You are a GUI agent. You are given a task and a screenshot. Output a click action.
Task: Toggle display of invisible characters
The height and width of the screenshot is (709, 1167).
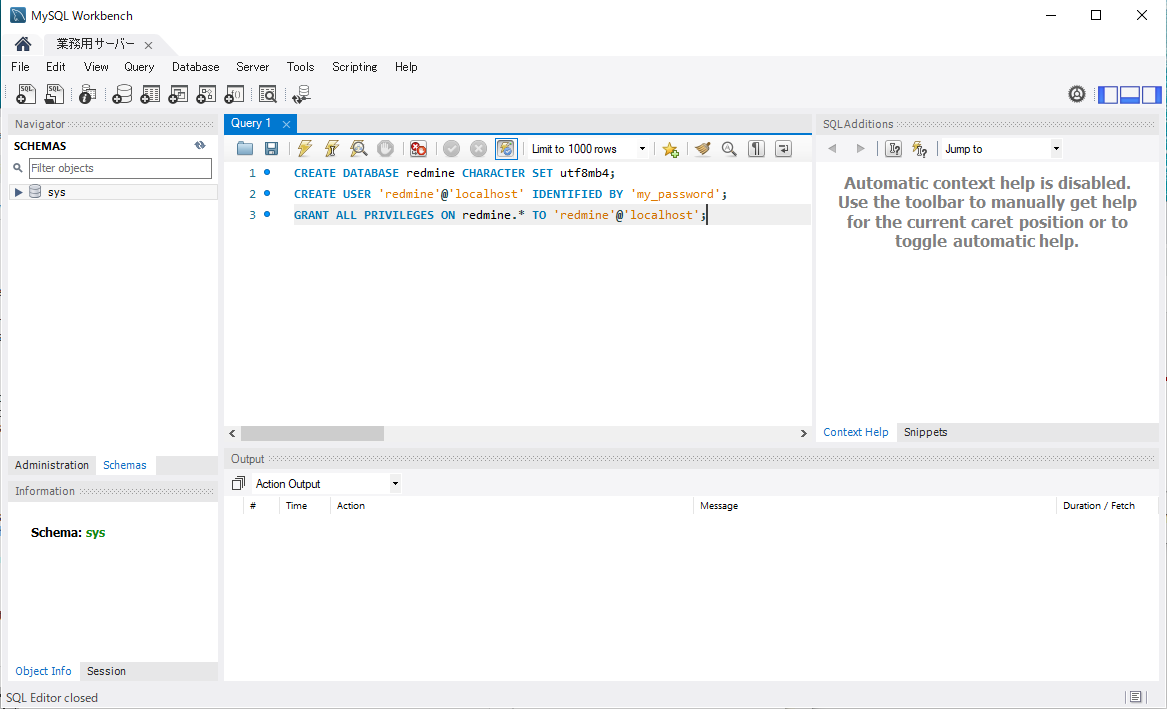(756, 148)
